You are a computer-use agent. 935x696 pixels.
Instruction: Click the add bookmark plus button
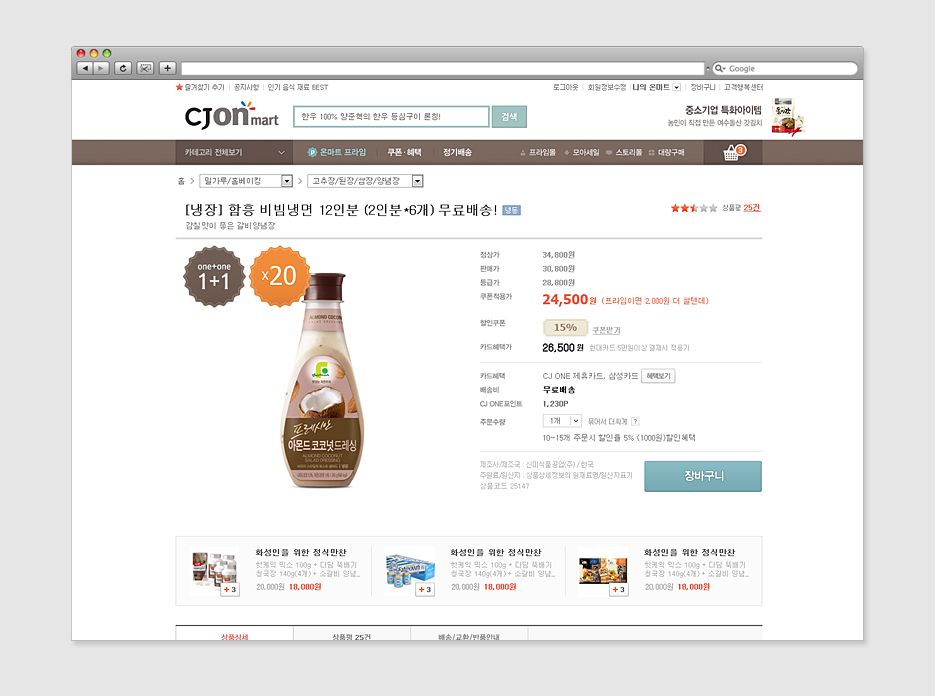[x=168, y=68]
